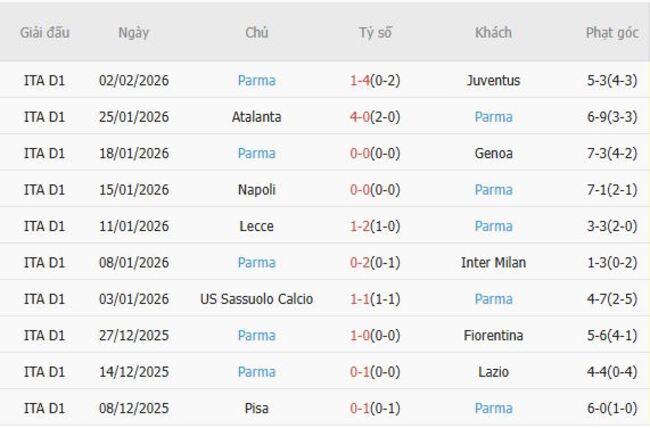Open the Lecce team link

256,226
